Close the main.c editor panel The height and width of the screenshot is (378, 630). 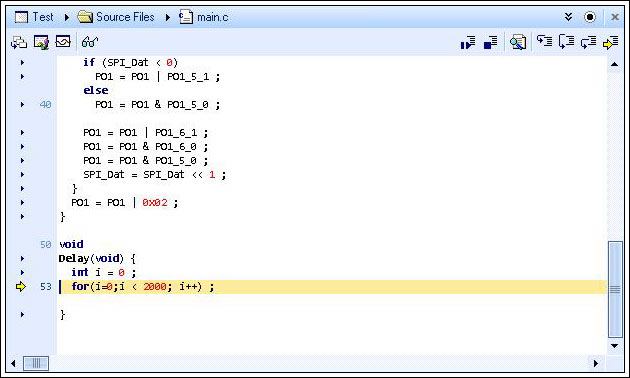pos(615,17)
